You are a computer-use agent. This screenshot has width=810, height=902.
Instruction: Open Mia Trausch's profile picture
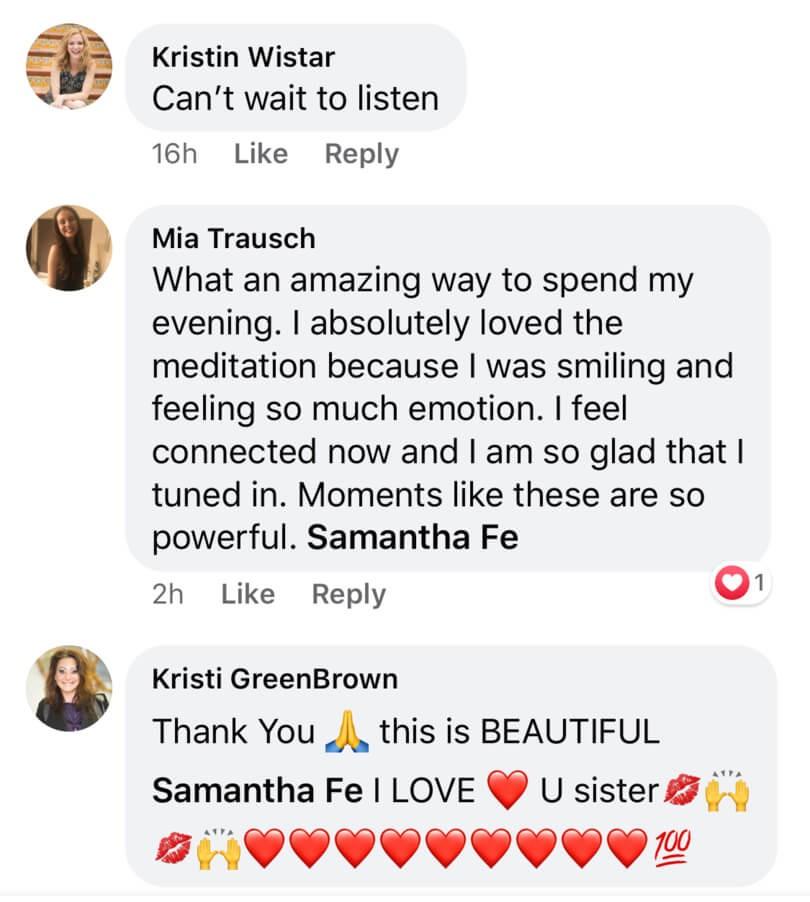click(69, 248)
